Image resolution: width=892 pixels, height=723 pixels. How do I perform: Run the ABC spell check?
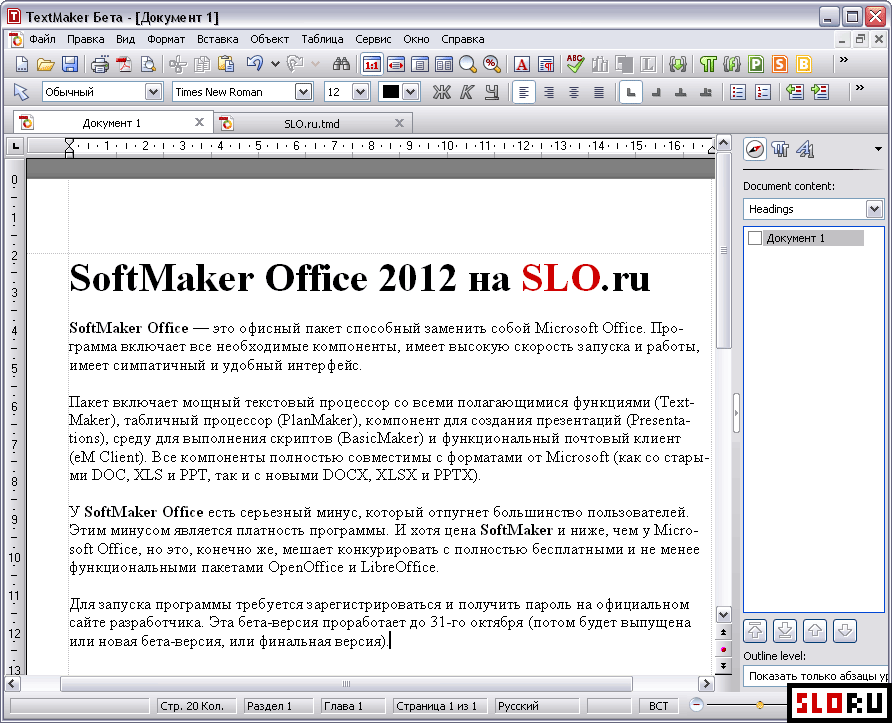coord(575,64)
